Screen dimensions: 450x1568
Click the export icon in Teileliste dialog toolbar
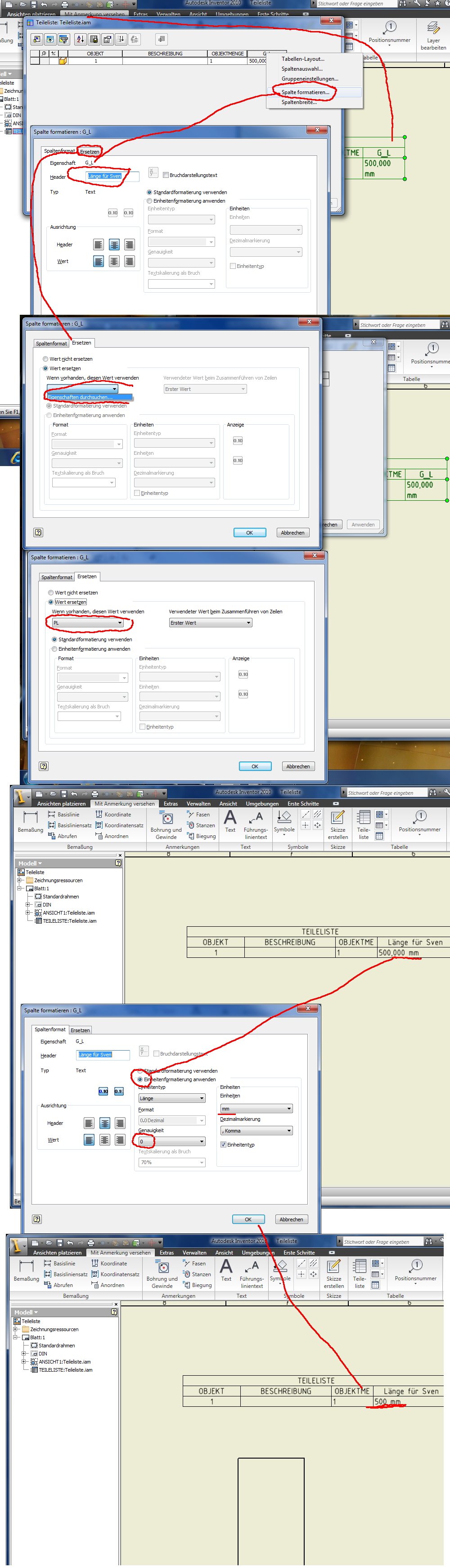[94, 39]
